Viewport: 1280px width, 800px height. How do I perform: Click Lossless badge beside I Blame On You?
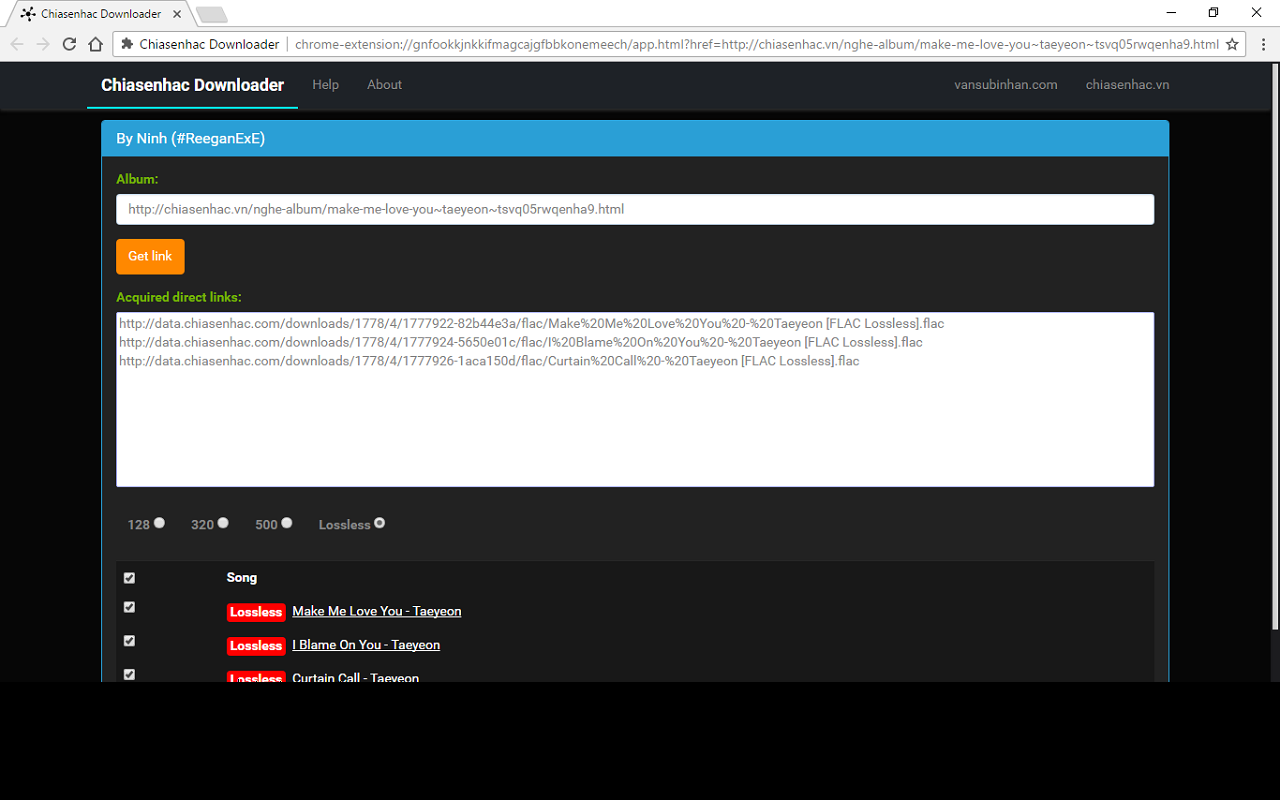click(x=256, y=646)
